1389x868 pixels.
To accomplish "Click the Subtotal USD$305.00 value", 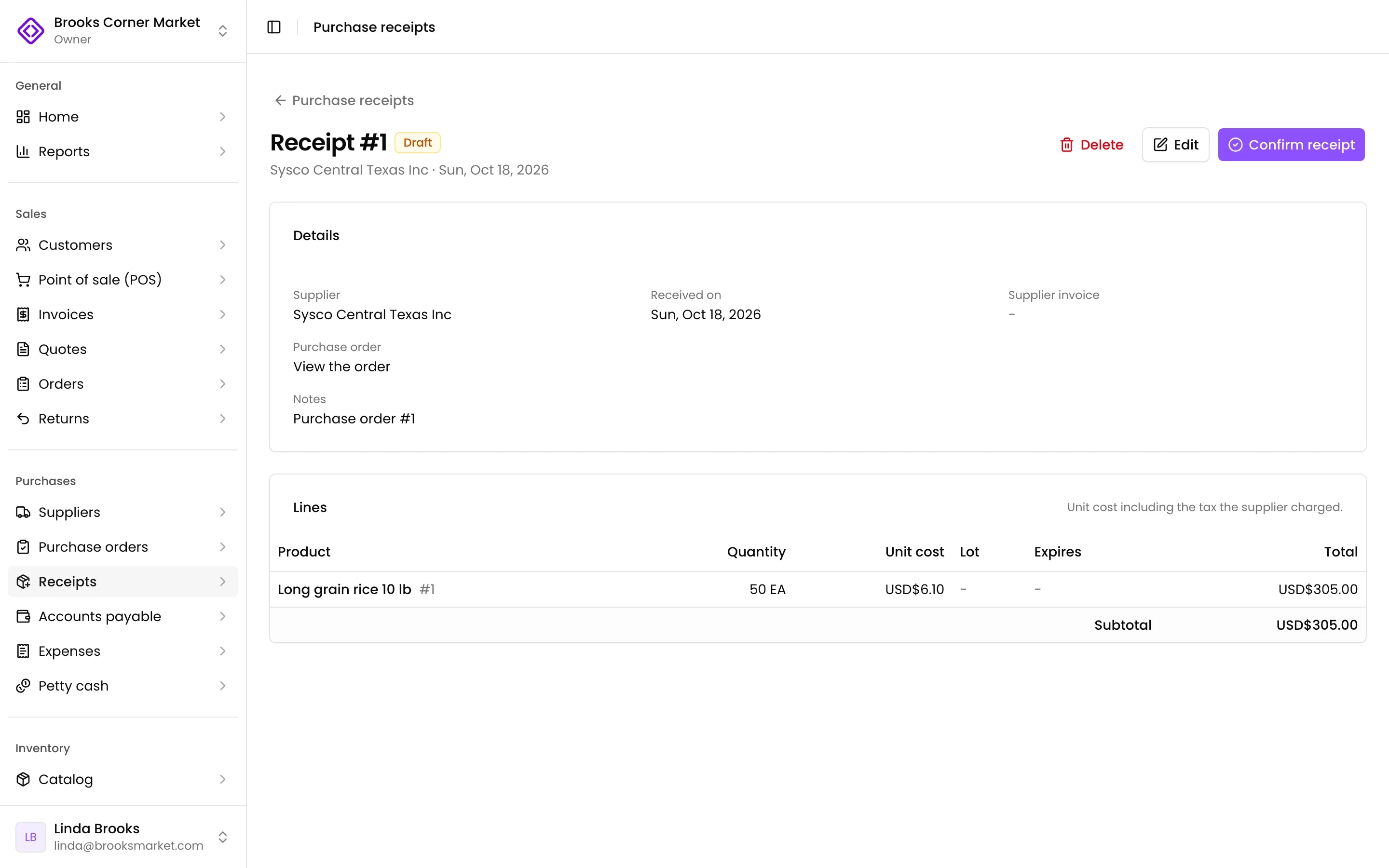I will 1317,625.
